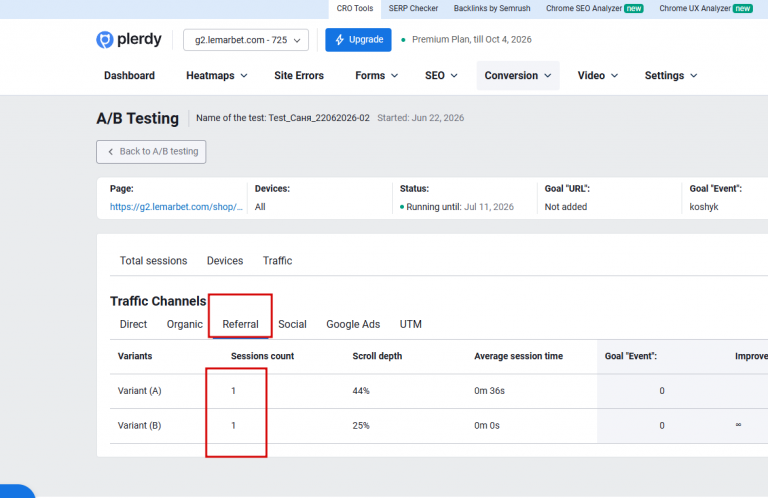Select the Direct traffic channel
Screen dimensions: 768x498
[x=133, y=324]
